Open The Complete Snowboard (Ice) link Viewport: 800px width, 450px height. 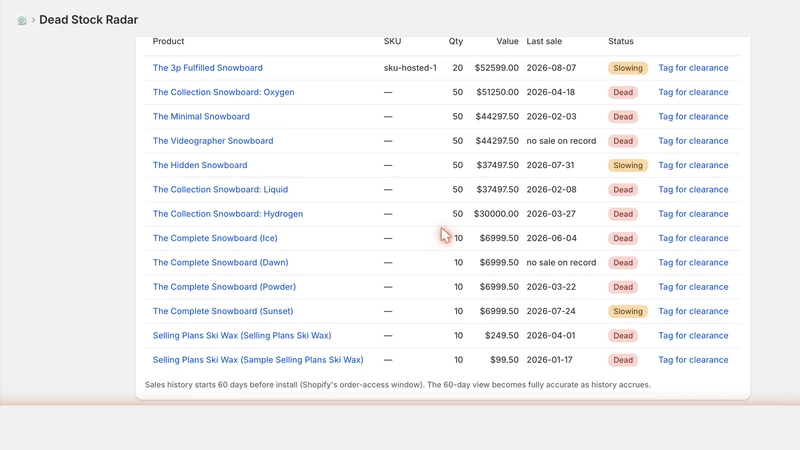pyautogui.click(x=215, y=238)
